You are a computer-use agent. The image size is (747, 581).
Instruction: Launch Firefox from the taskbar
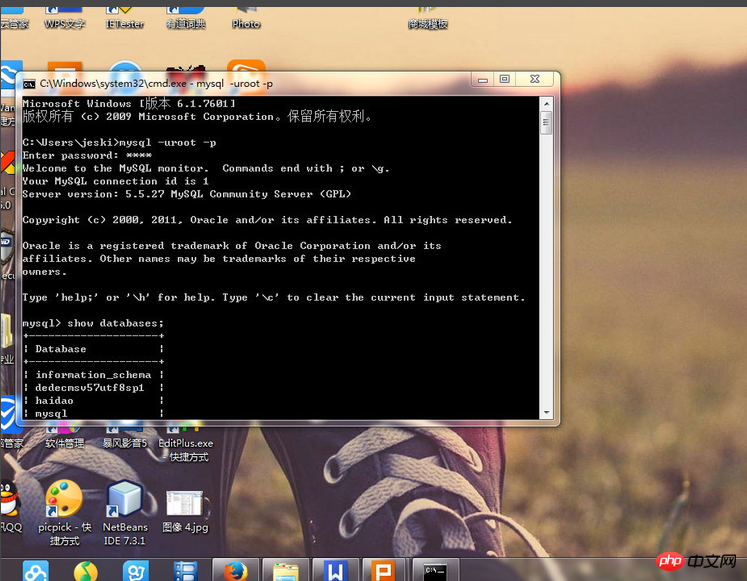236,570
